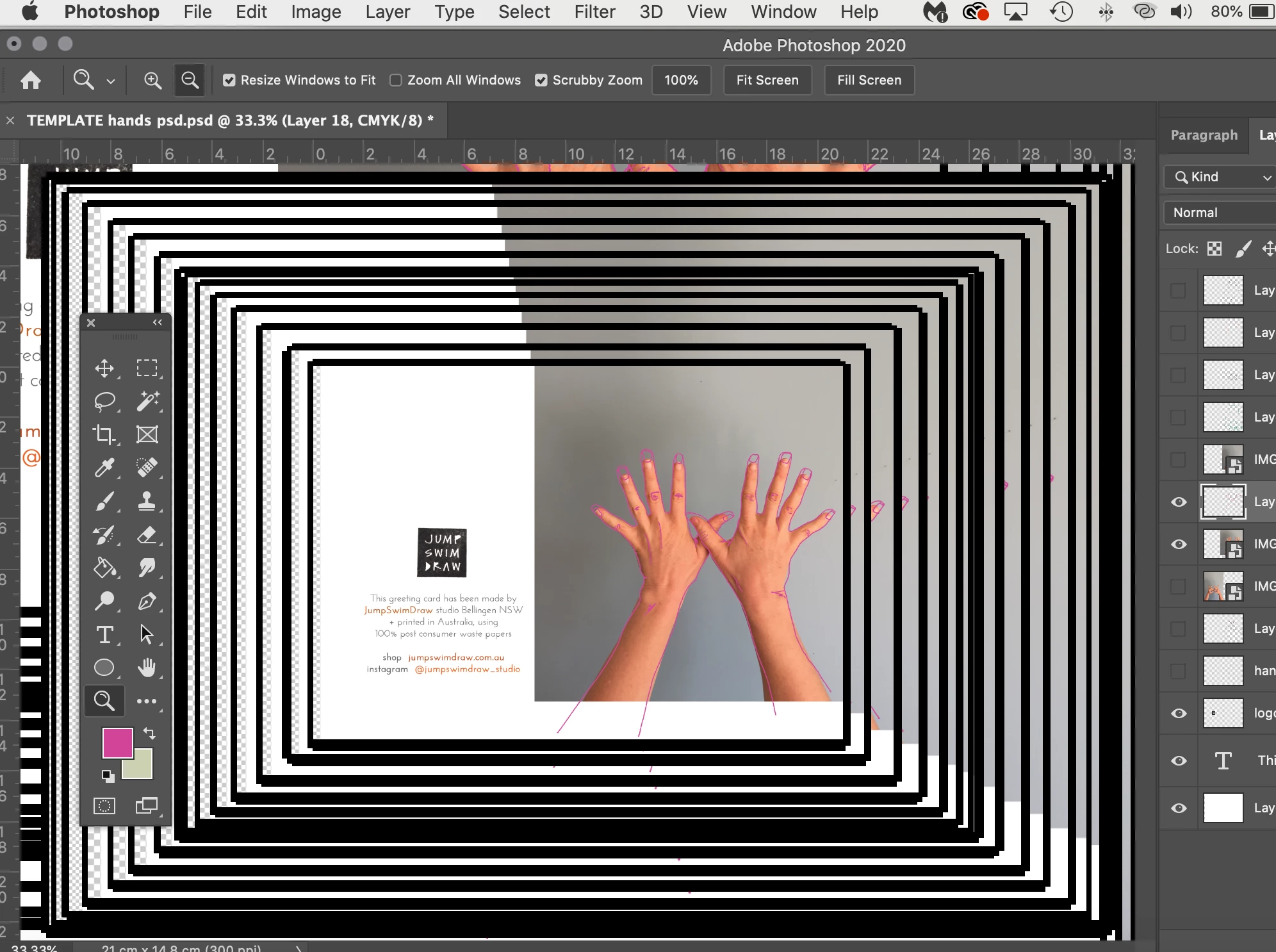Viewport: 1276px width, 952px height.
Task: Open the Filter menu
Action: point(594,12)
